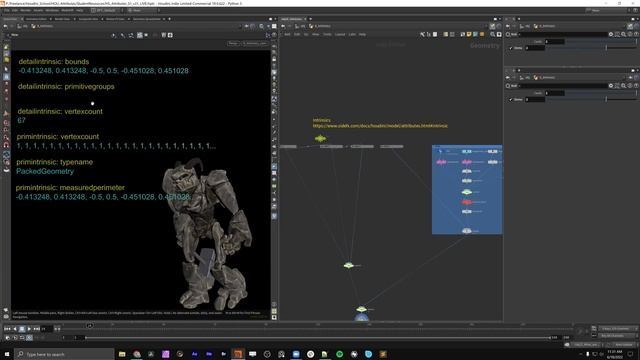The width and height of the screenshot is (640, 360).
Task: Switch to the Animation Editor tab
Action: click(x=36, y=19)
